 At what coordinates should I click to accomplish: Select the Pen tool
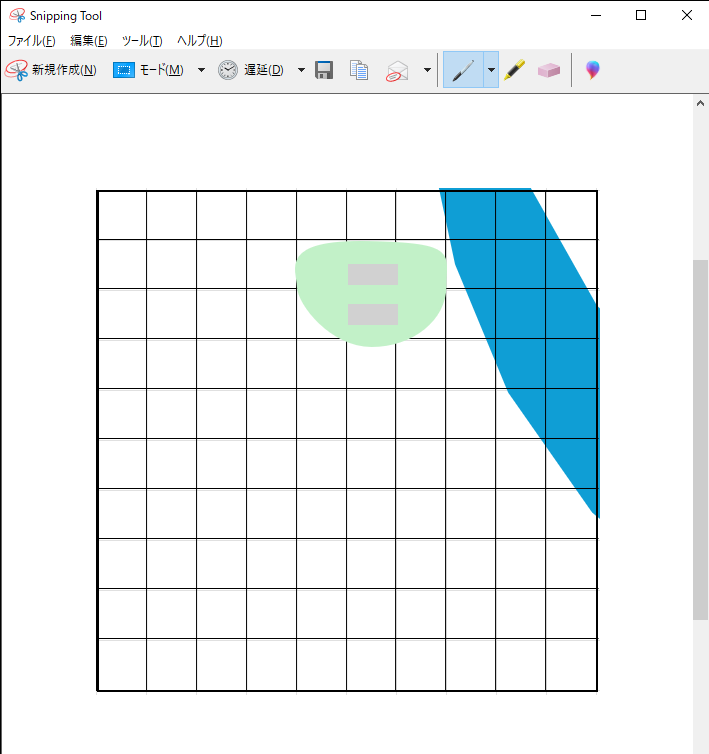pos(463,70)
